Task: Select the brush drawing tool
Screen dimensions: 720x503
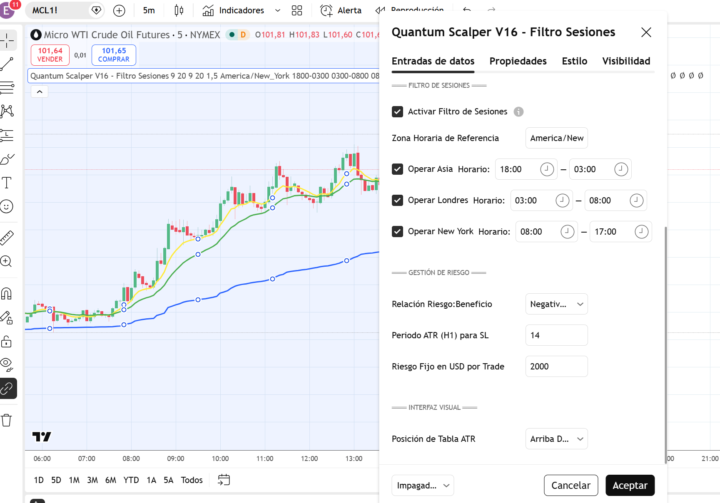Action: pos(7,159)
